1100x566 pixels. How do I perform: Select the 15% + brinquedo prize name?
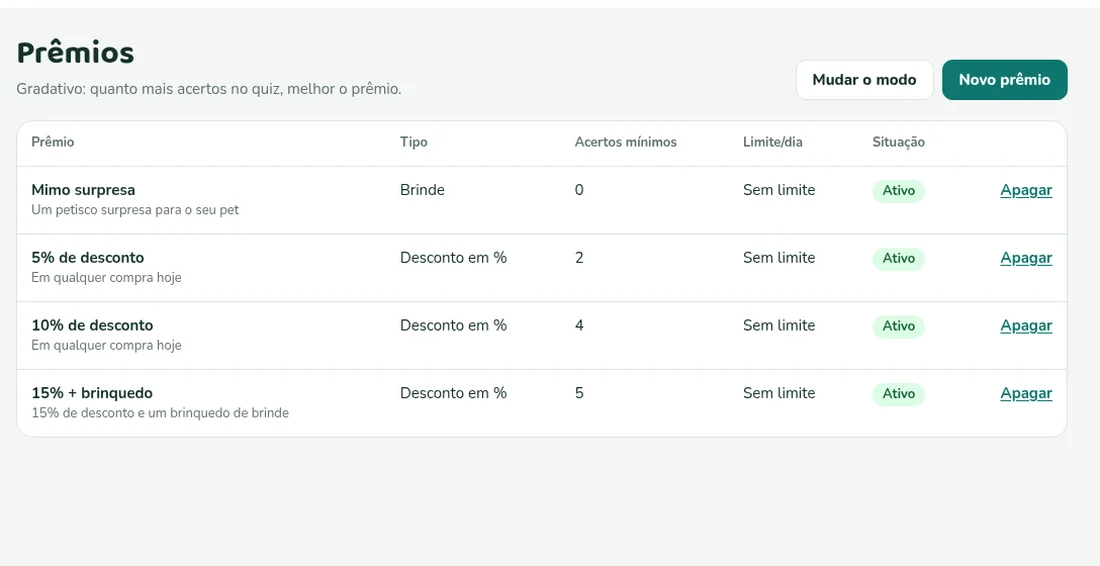click(x=92, y=393)
